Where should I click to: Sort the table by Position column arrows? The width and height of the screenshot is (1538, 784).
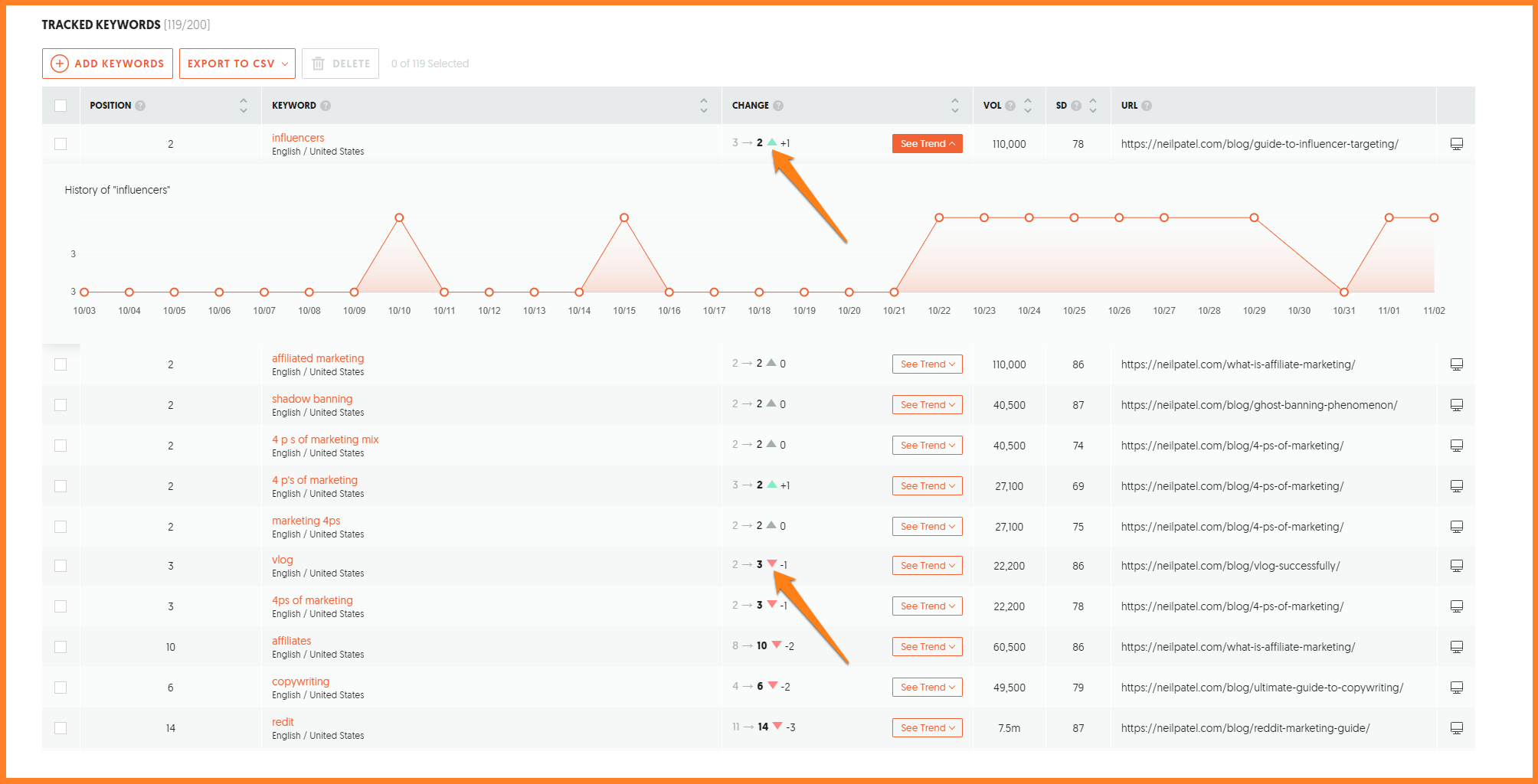click(243, 106)
